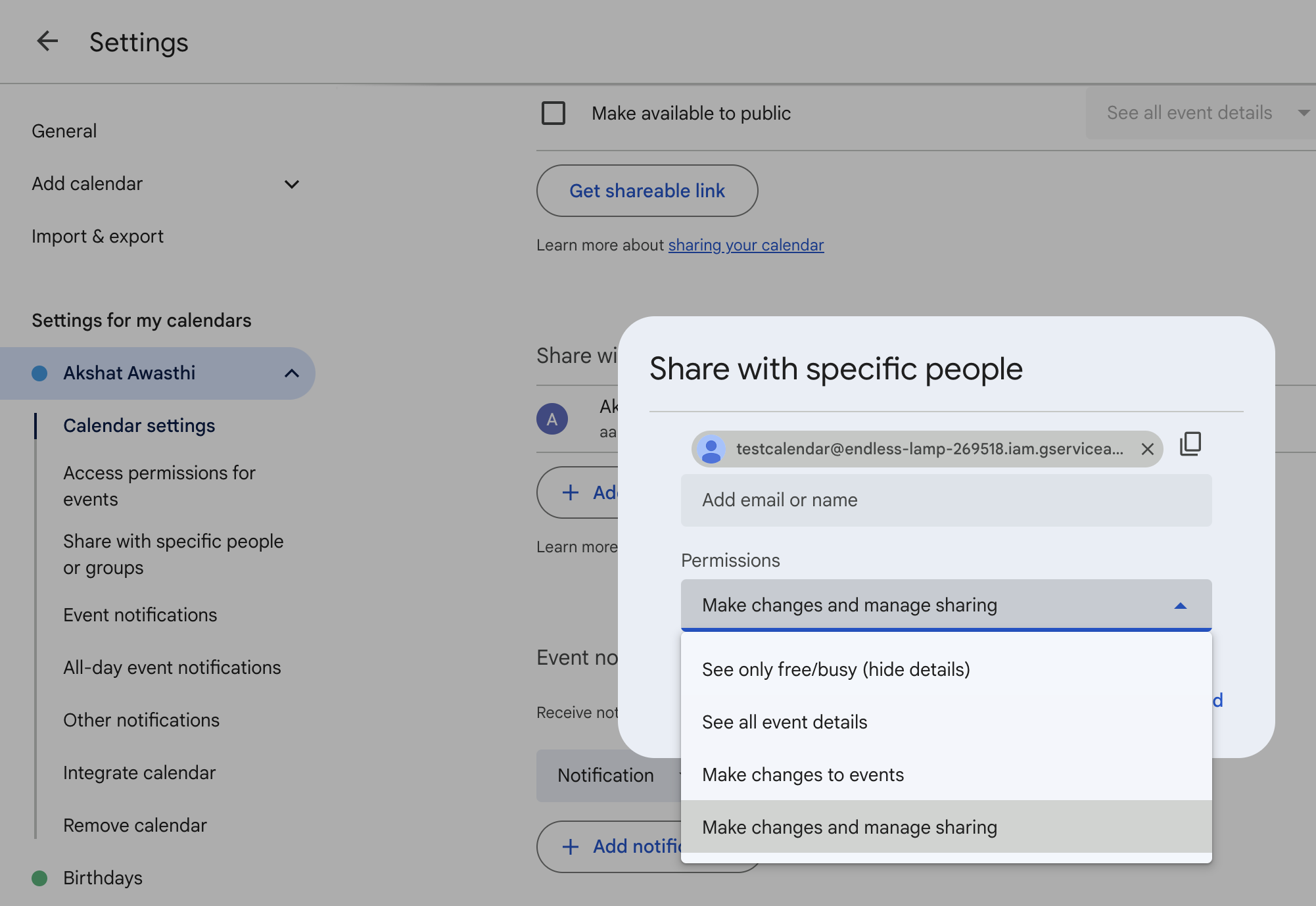Select 'See only free/busy (hide details)' option
The height and width of the screenshot is (906, 1316).
tap(946, 669)
